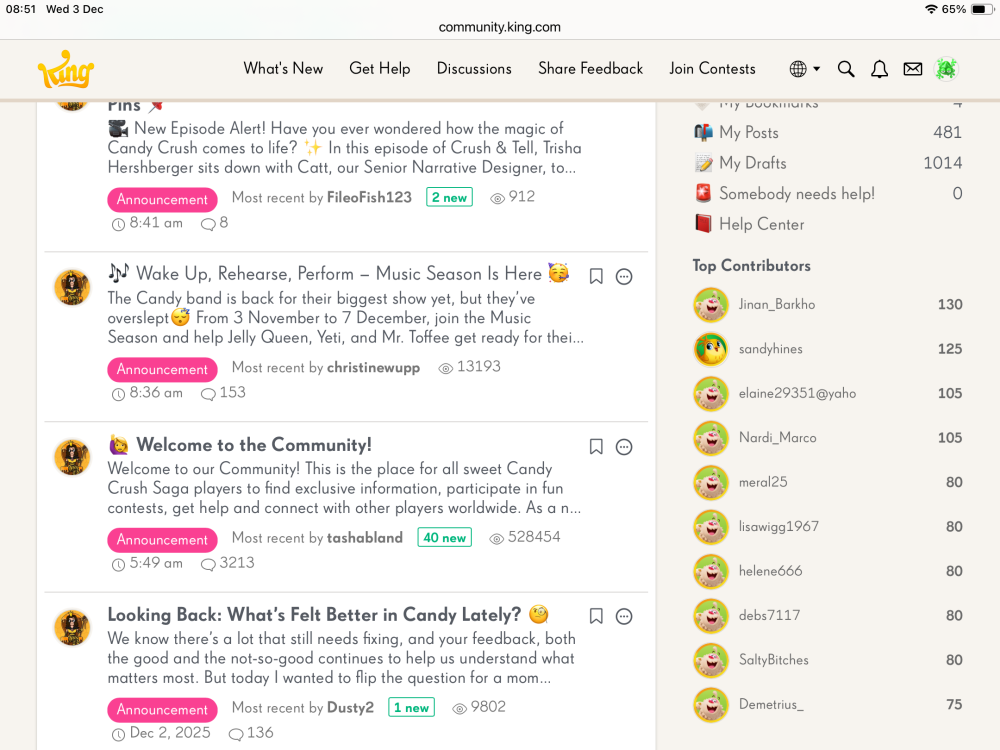Open Nardi_Marco avatar in Top Contributors
This screenshot has height=750, width=1000.
point(710,438)
